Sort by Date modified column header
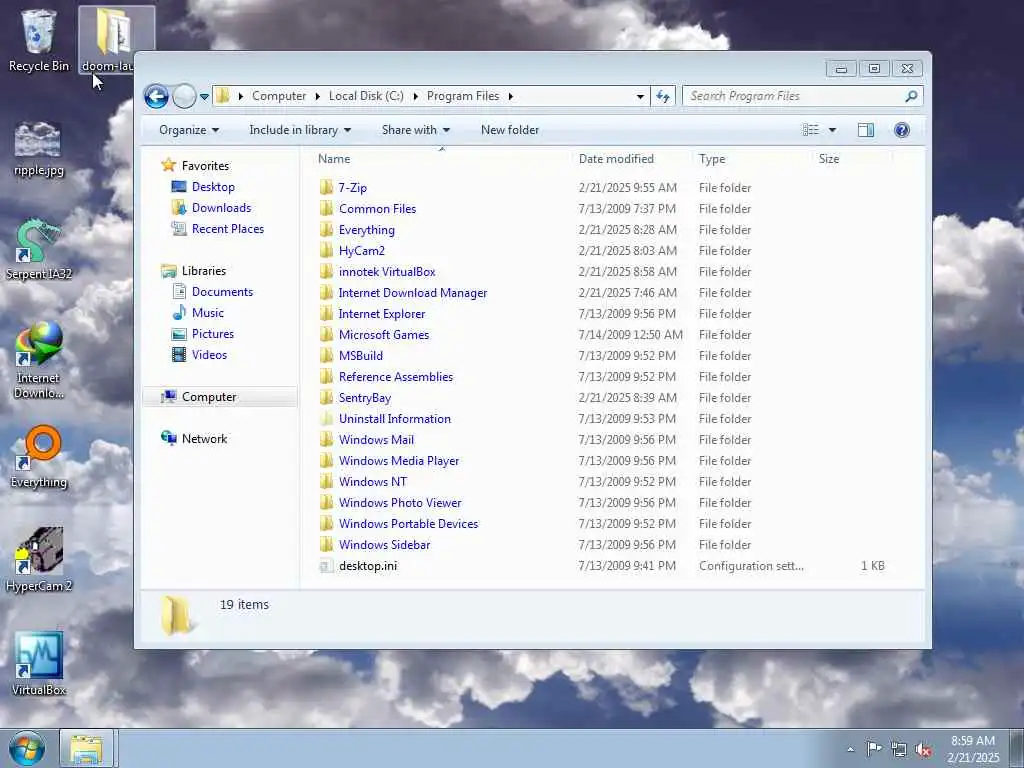Viewport: 1024px width, 768px height. (x=616, y=159)
